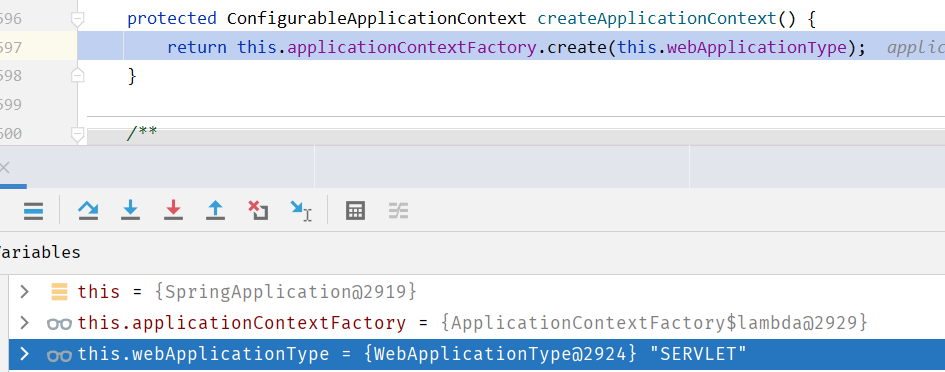The width and height of the screenshot is (945, 372).
Task: Click the glasses watch icon for webApplicationType
Action: point(59,355)
